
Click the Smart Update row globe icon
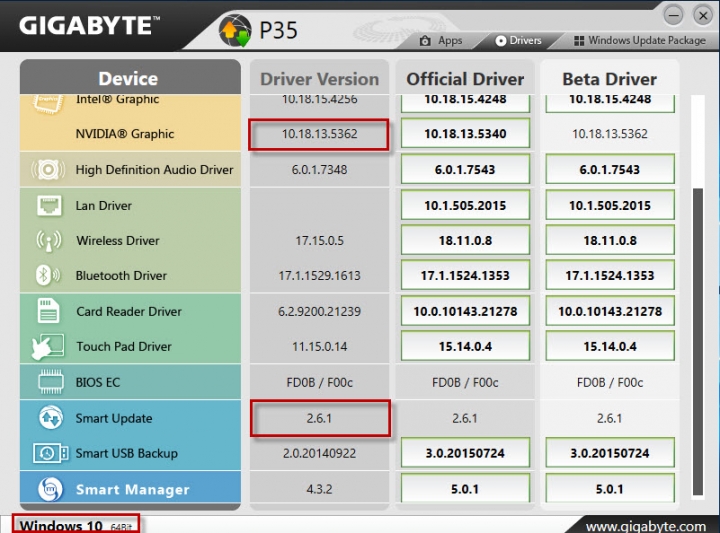50,417
